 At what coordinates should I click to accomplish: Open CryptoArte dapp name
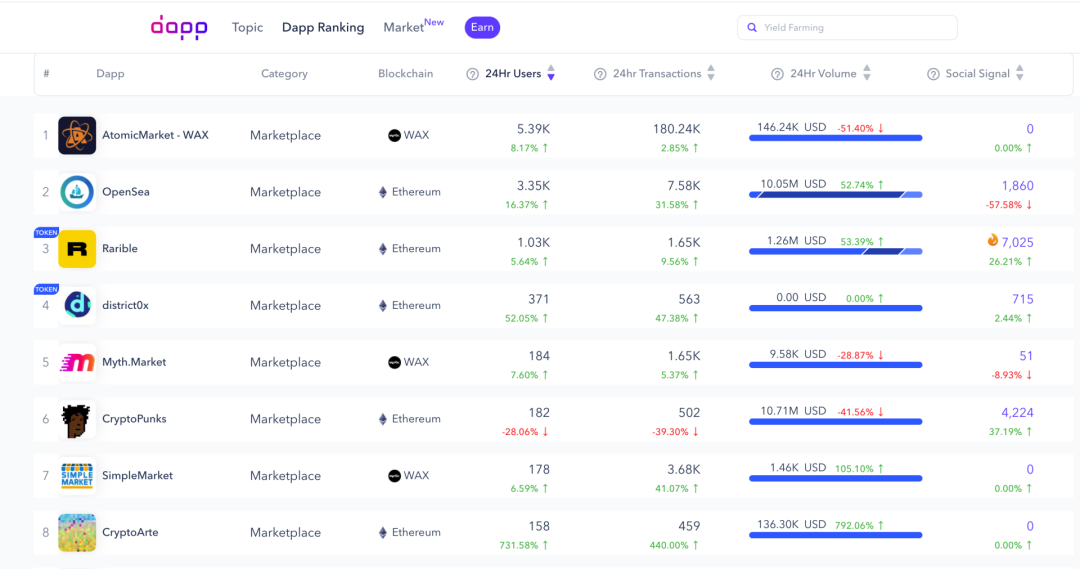pyautogui.click(x=130, y=532)
